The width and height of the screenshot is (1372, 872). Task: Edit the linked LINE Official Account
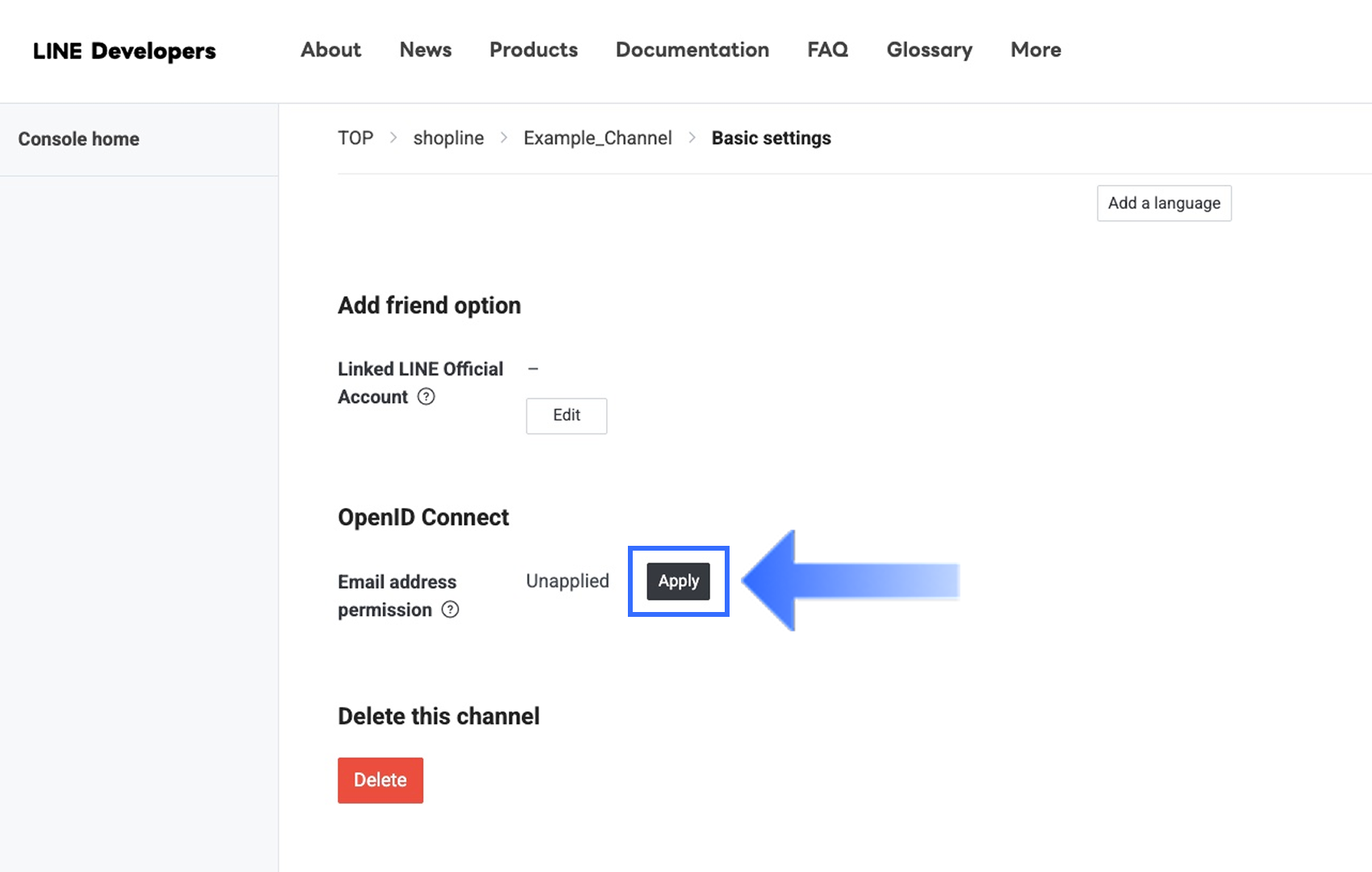pos(567,416)
